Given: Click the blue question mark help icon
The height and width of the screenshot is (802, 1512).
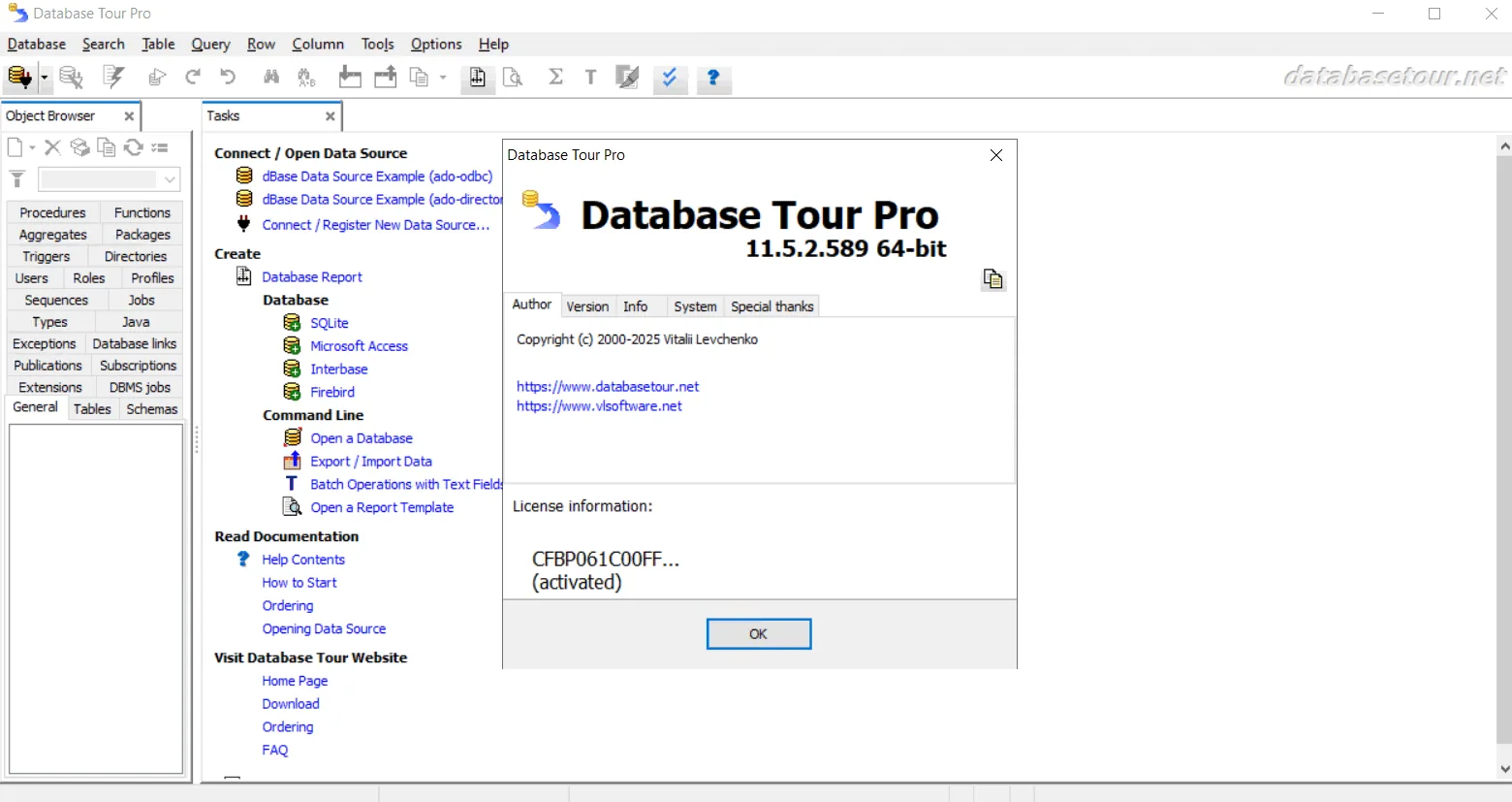Looking at the screenshot, I should pos(713,78).
